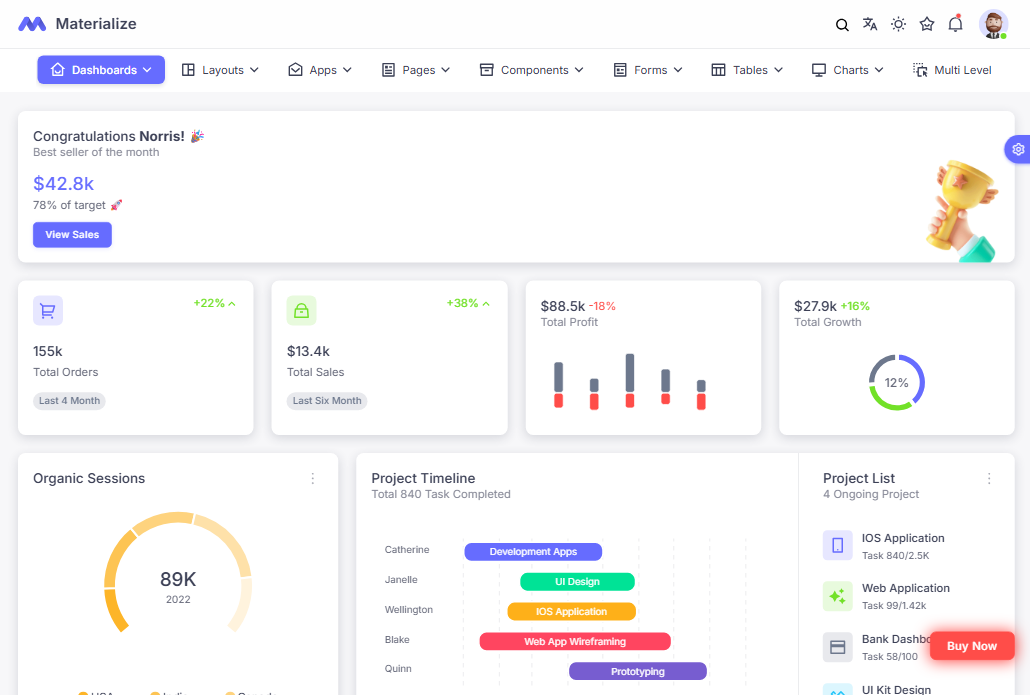Open the search magnifier icon
Viewport: 1030px width, 695px height.
(x=841, y=25)
